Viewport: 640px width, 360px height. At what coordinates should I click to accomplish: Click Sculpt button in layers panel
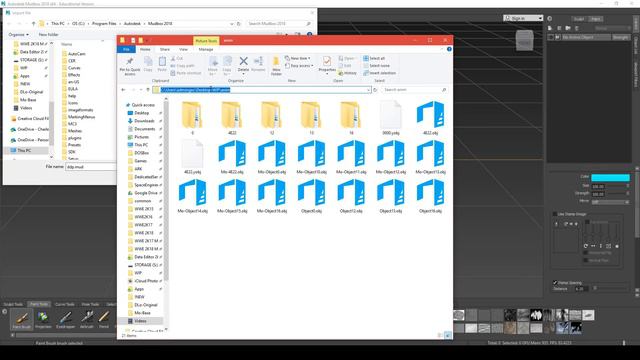click(x=579, y=19)
